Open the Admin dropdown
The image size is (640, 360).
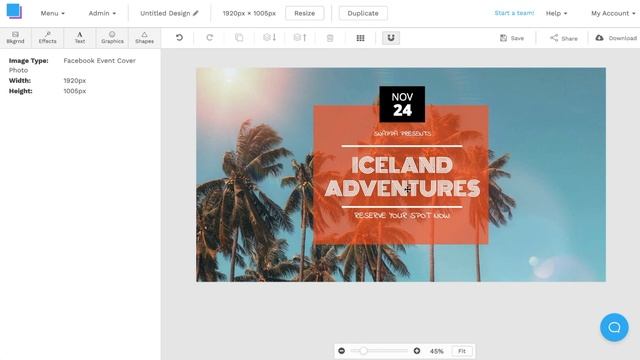point(102,13)
